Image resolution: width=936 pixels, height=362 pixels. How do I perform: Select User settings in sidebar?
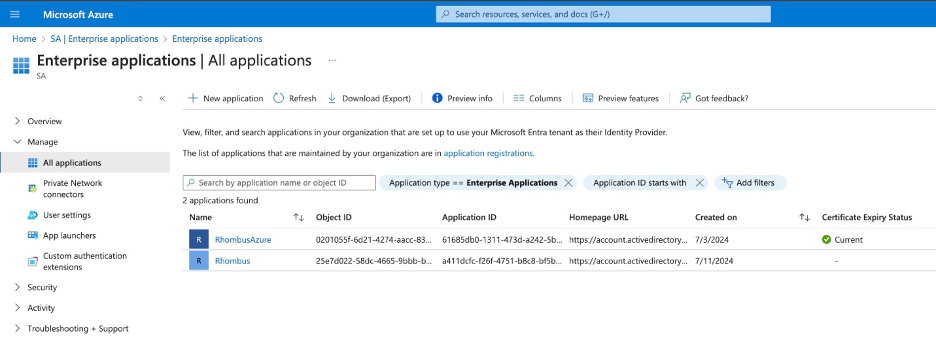tap(67, 215)
